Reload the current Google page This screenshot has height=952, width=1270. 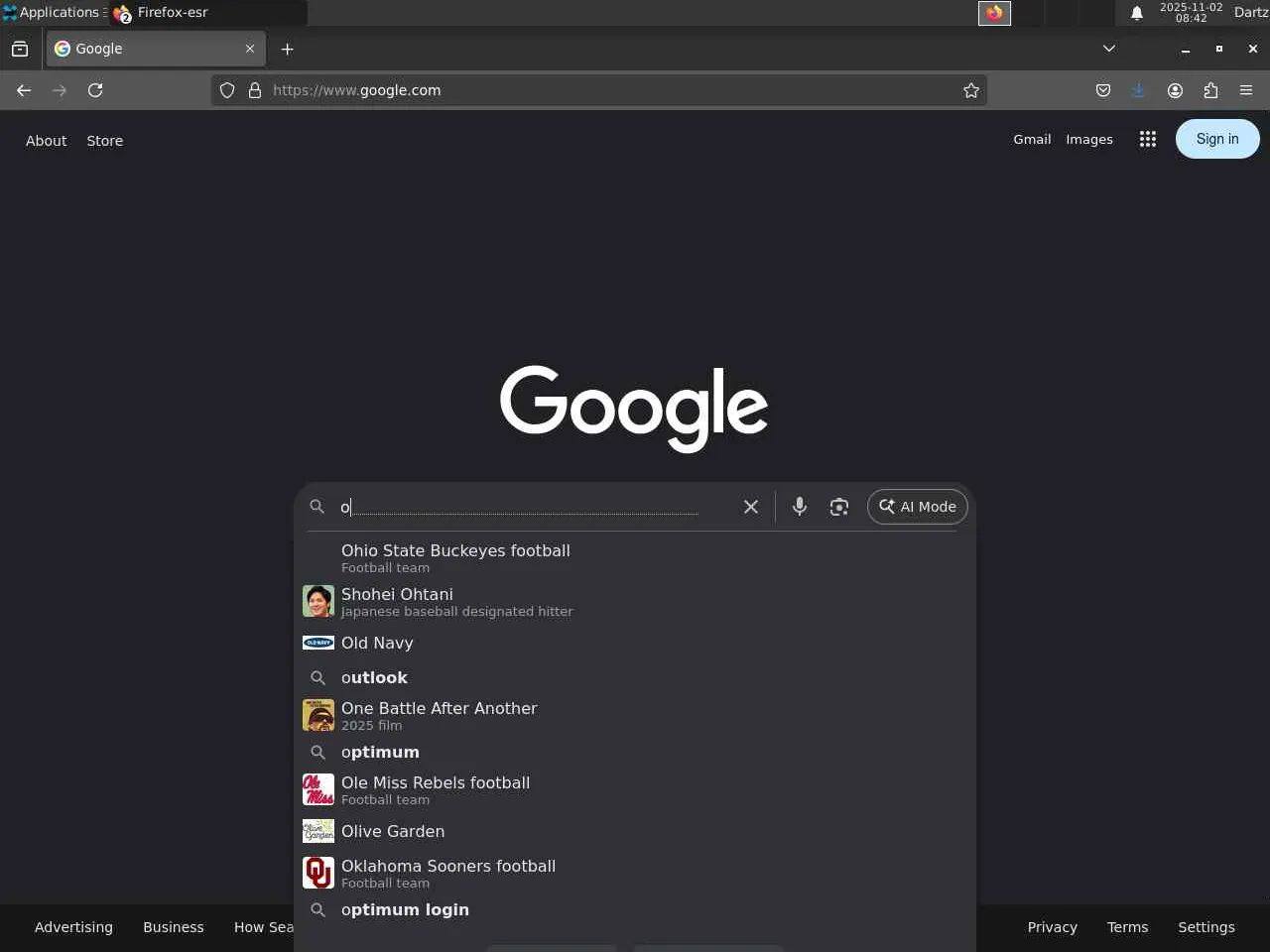(95, 90)
